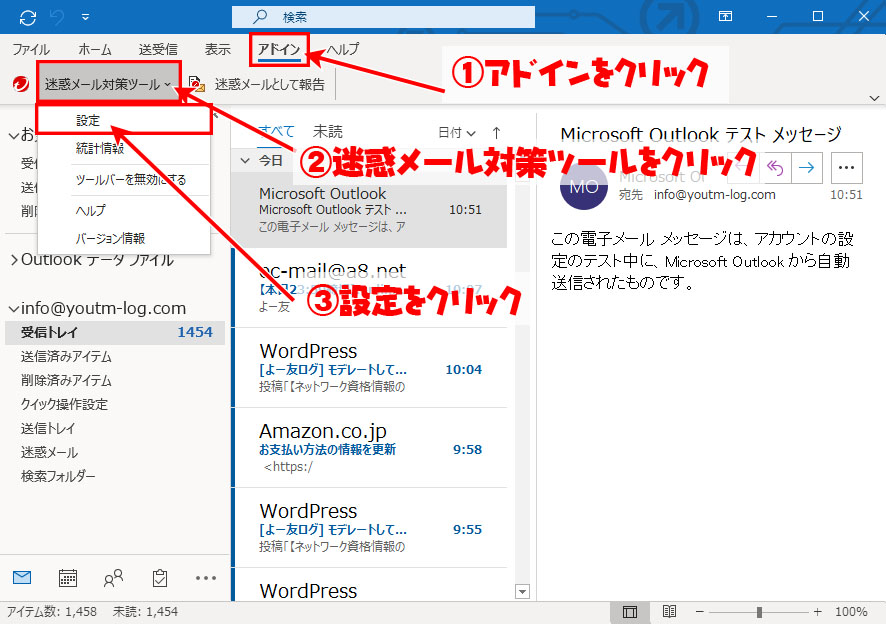Open the 迷惑メール folder
This screenshot has width=886, height=624.
click(49, 452)
